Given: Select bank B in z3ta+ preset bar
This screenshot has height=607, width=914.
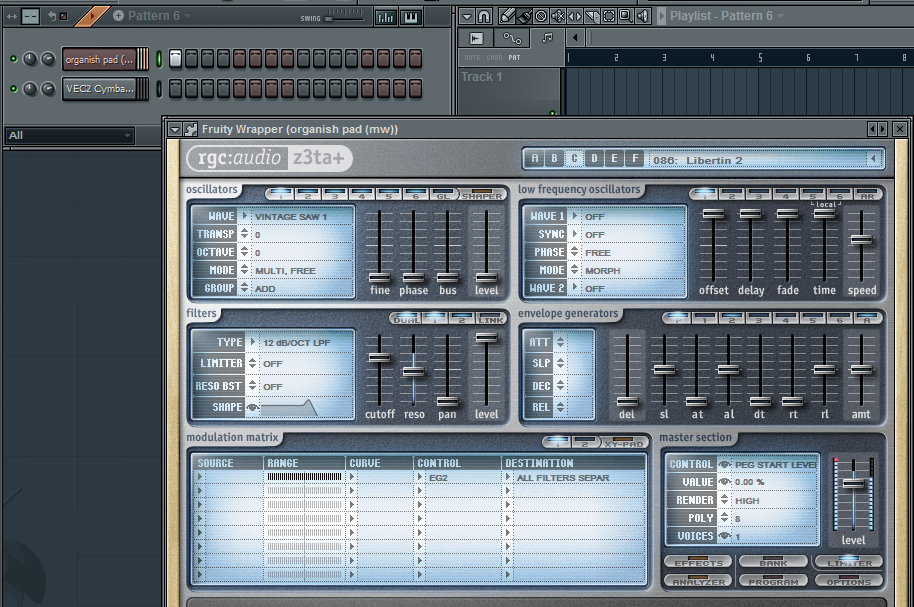Looking at the screenshot, I should coord(554,158).
